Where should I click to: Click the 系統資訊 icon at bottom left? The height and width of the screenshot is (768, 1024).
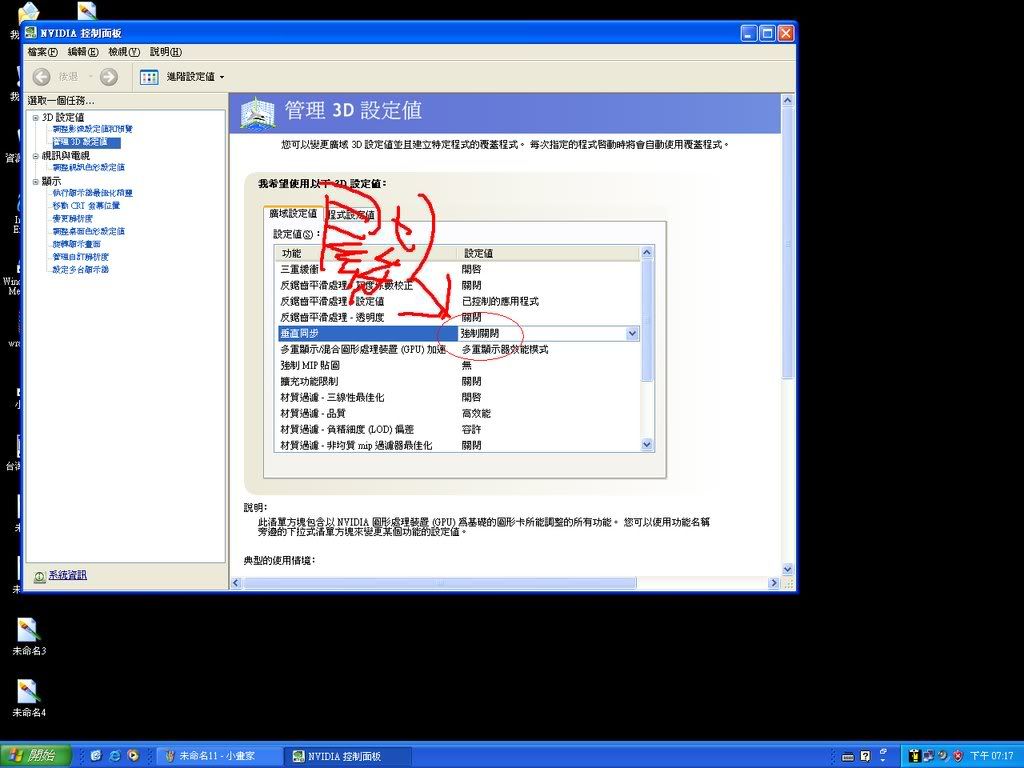(39, 576)
